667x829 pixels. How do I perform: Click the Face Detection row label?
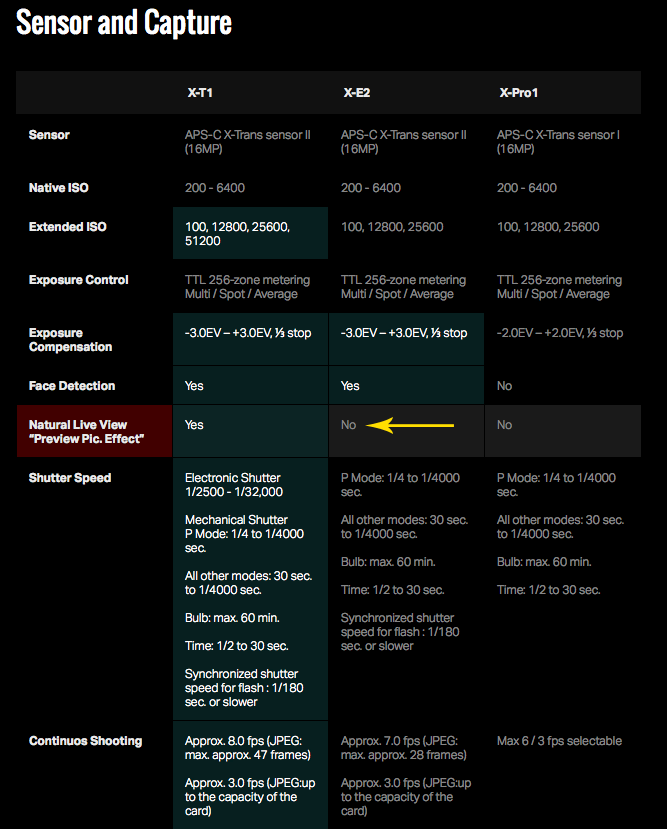pyautogui.click(x=72, y=386)
